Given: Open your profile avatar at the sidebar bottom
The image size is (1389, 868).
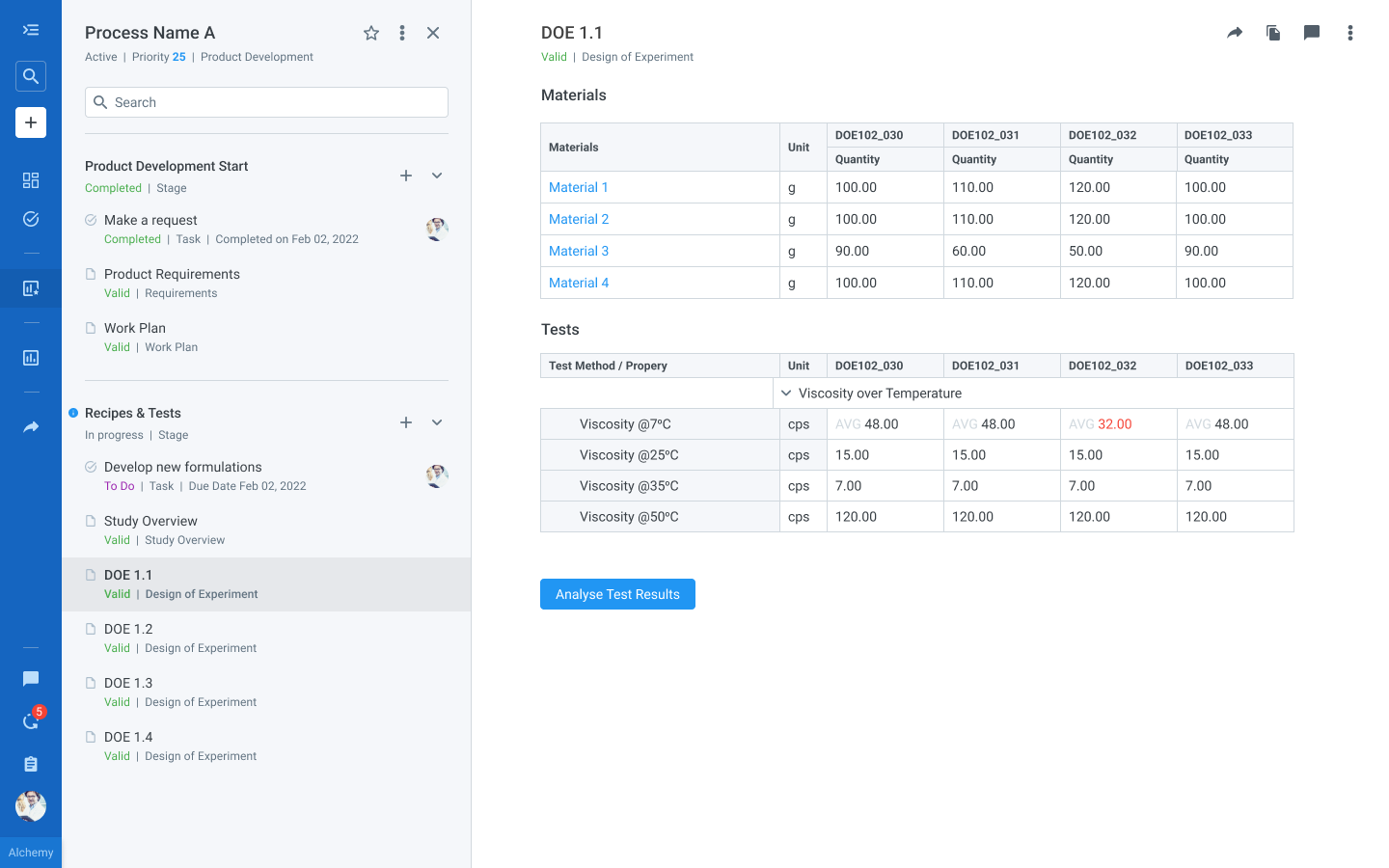Looking at the screenshot, I should click(x=30, y=806).
